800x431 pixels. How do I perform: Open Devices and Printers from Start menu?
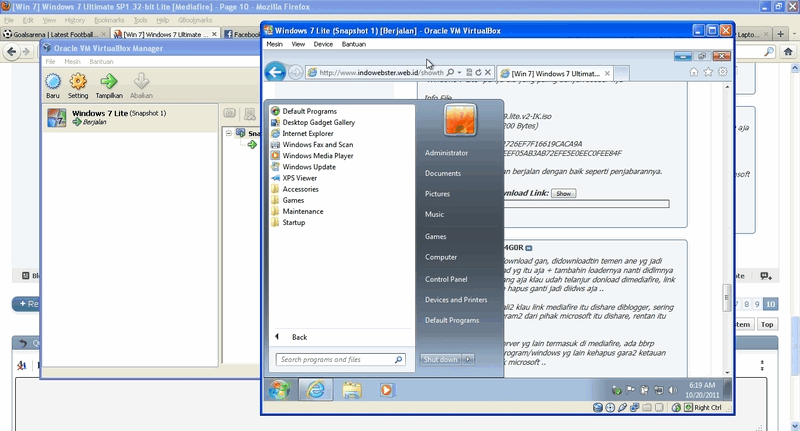(x=456, y=300)
